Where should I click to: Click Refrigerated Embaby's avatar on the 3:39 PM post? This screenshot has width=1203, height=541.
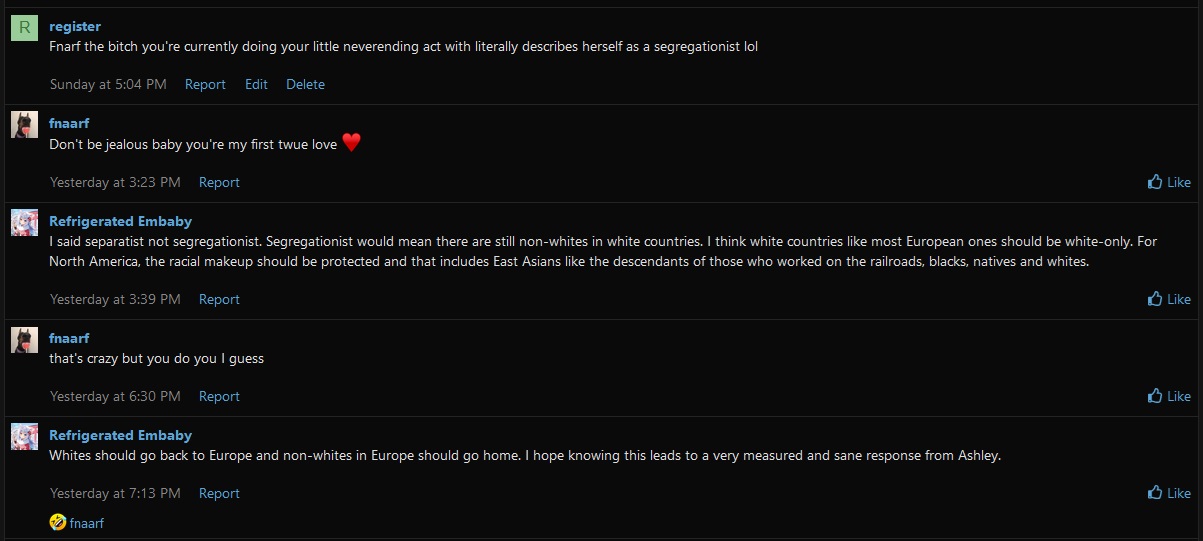(24, 223)
